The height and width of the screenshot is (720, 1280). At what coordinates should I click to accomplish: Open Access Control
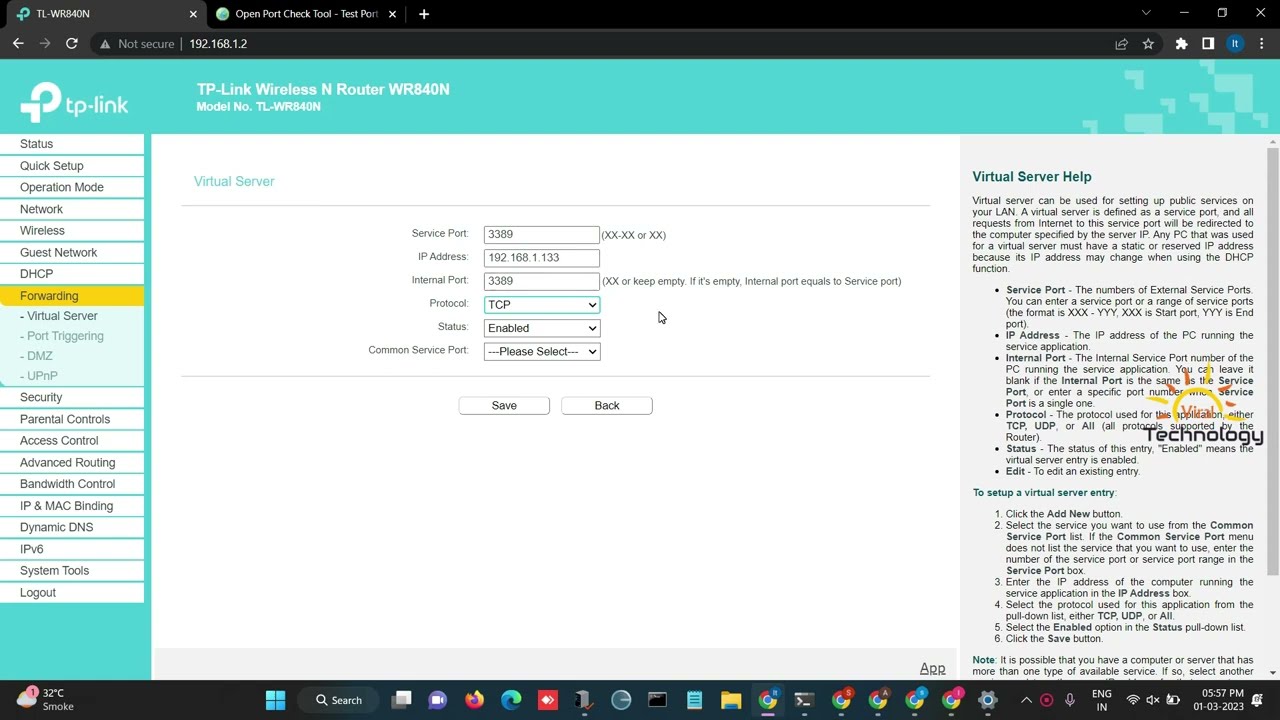72,441
